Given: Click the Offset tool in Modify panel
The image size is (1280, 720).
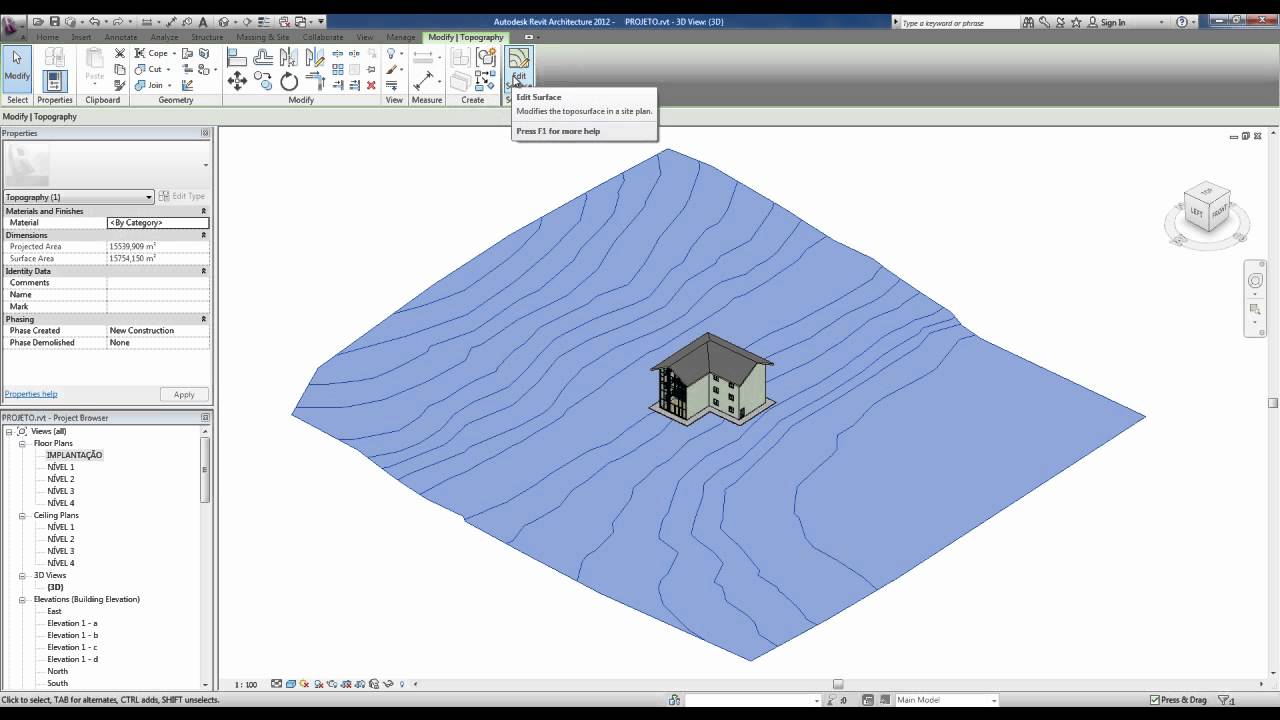Looking at the screenshot, I should coord(264,57).
